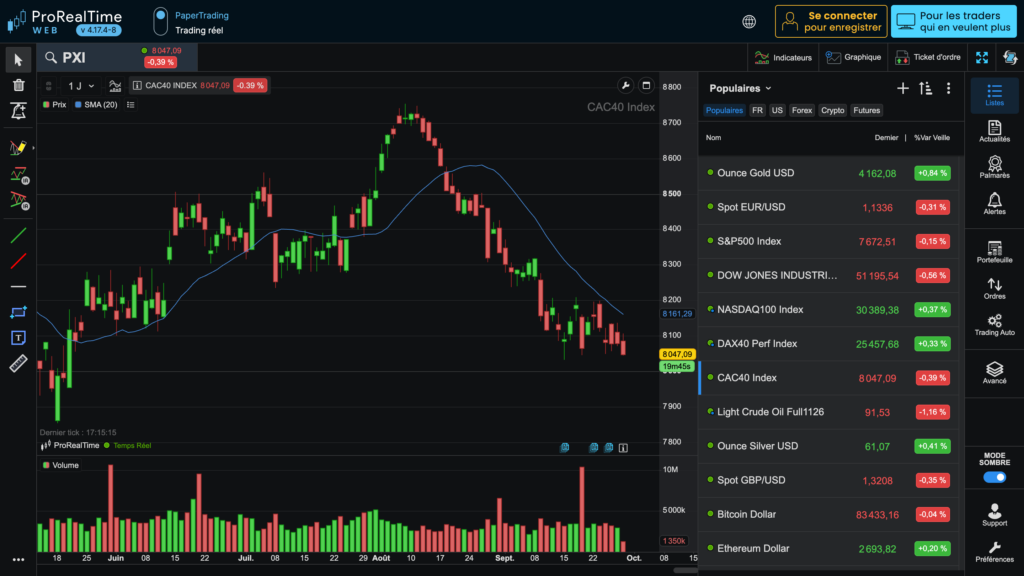Select the horizontal line tool
The height and width of the screenshot is (576, 1024).
[18, 287]
